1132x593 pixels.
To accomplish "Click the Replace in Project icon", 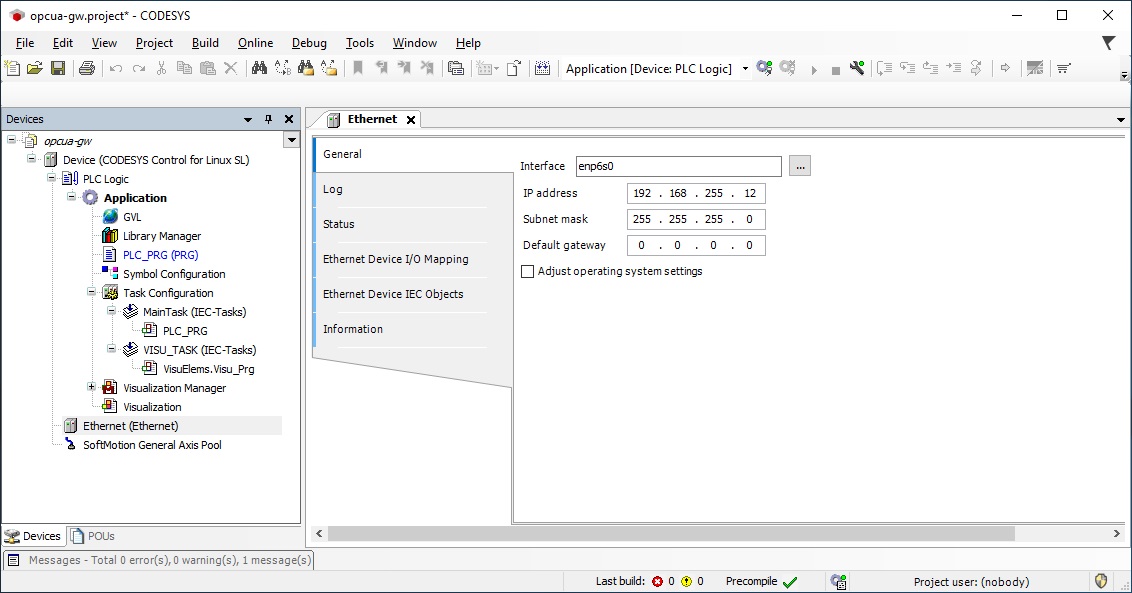I will tap(329, 69).
